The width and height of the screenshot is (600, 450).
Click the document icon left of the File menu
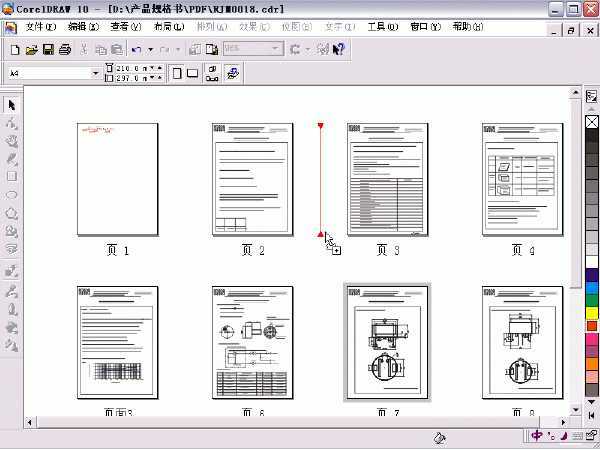tap(11, 28)
